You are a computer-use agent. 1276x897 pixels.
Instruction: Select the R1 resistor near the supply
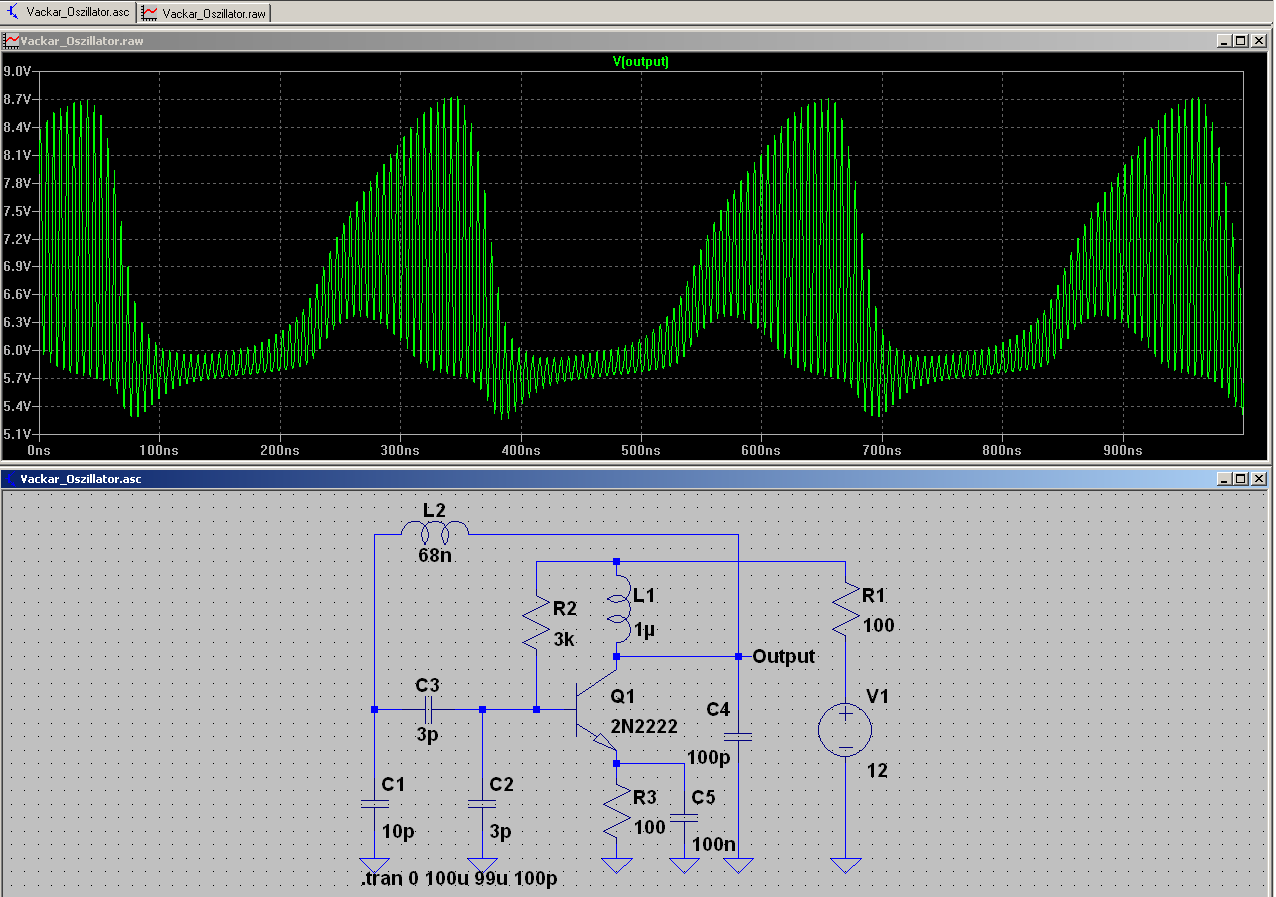845,610
